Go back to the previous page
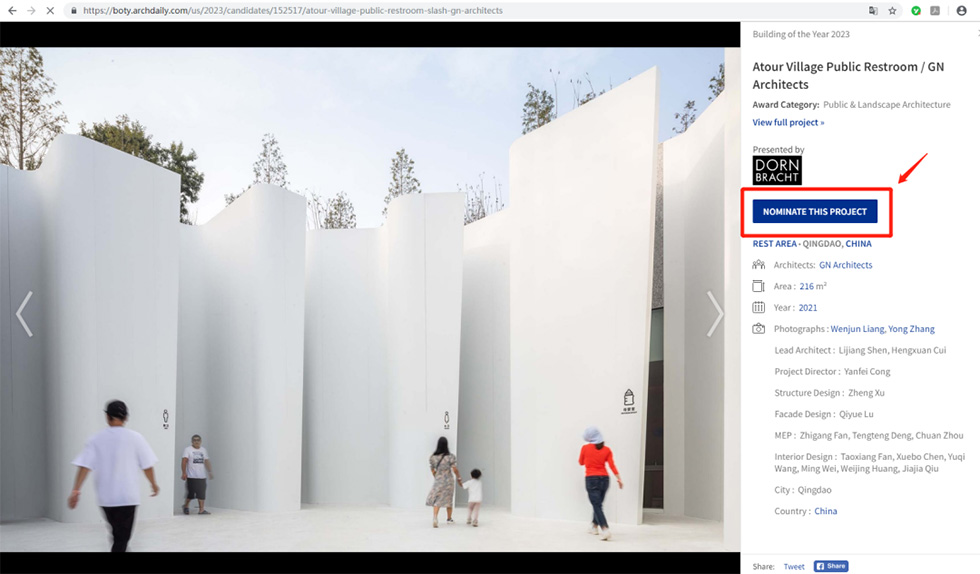Screen dimensions: 980x574 pyautogui.click(x=12, y=10)
